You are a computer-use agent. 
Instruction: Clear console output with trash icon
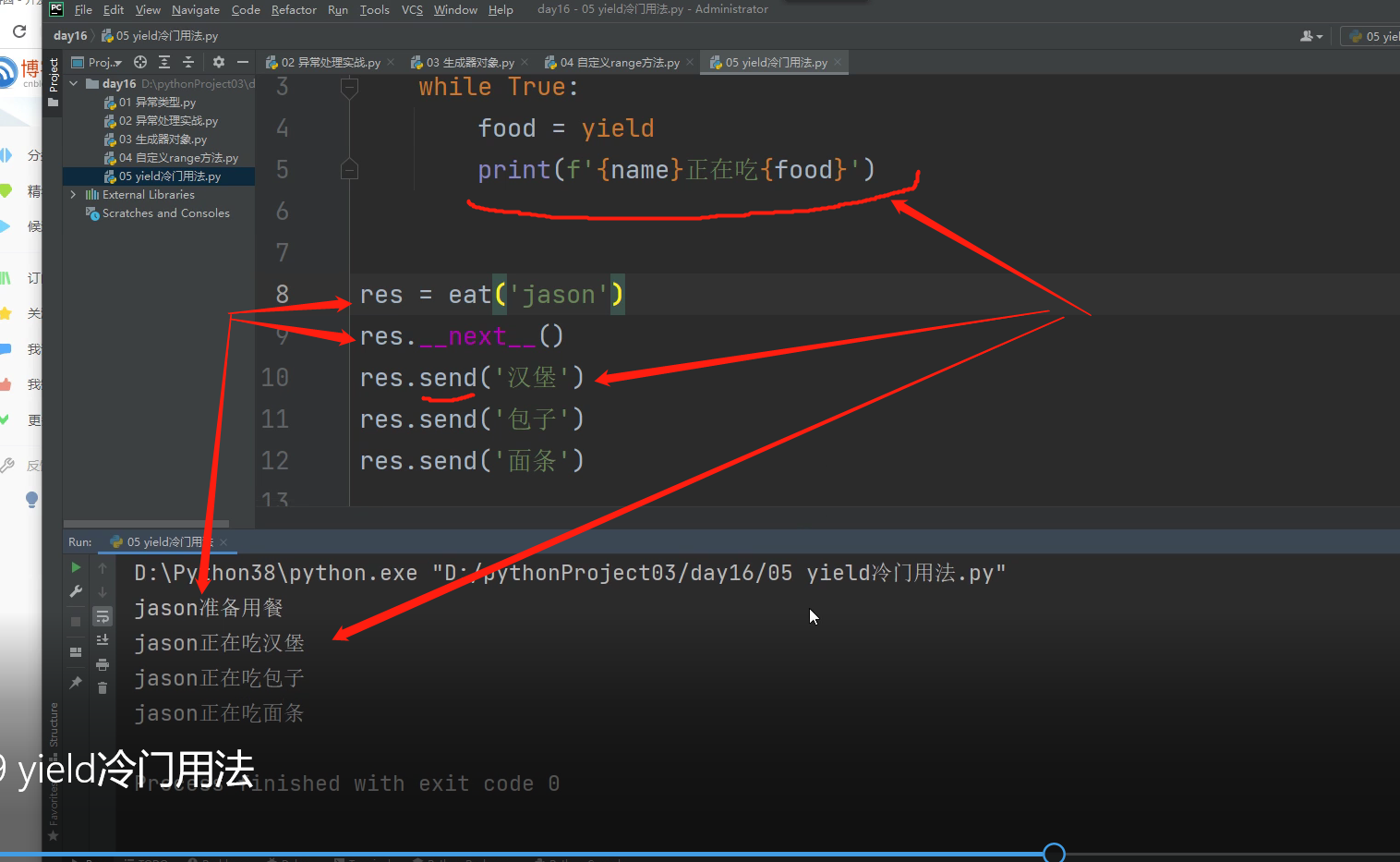coord(103,688)
